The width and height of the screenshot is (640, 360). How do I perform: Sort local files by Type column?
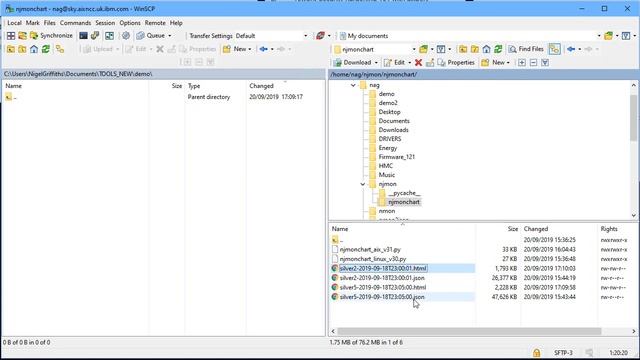194,86
